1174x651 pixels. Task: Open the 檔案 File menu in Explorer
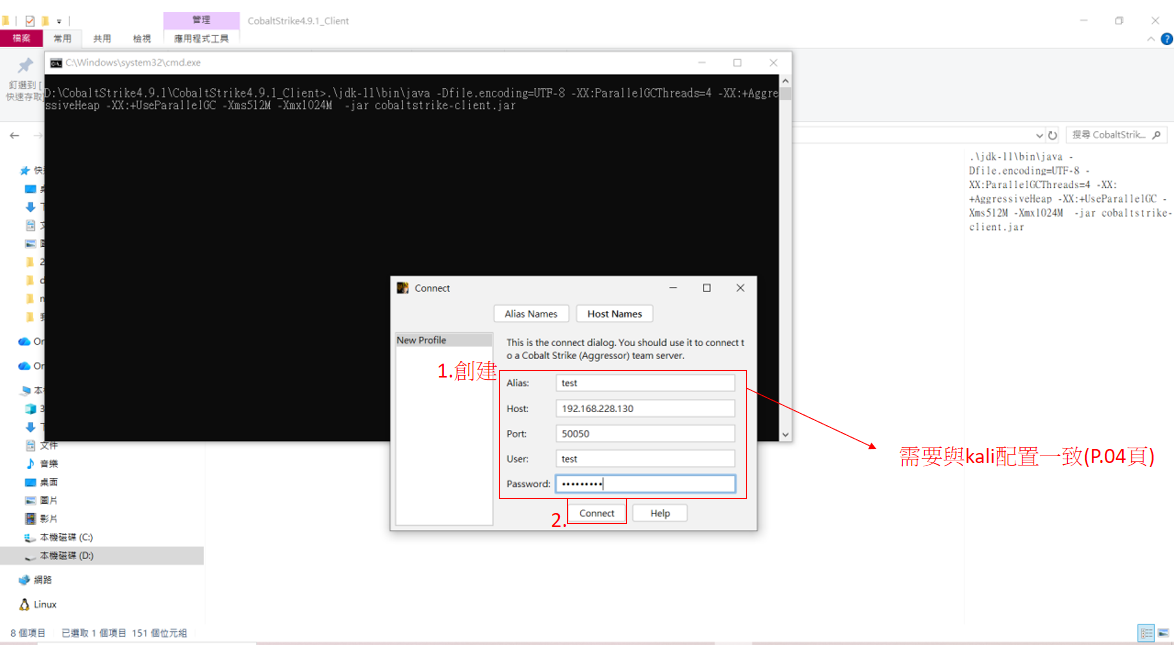coord(21,38)
